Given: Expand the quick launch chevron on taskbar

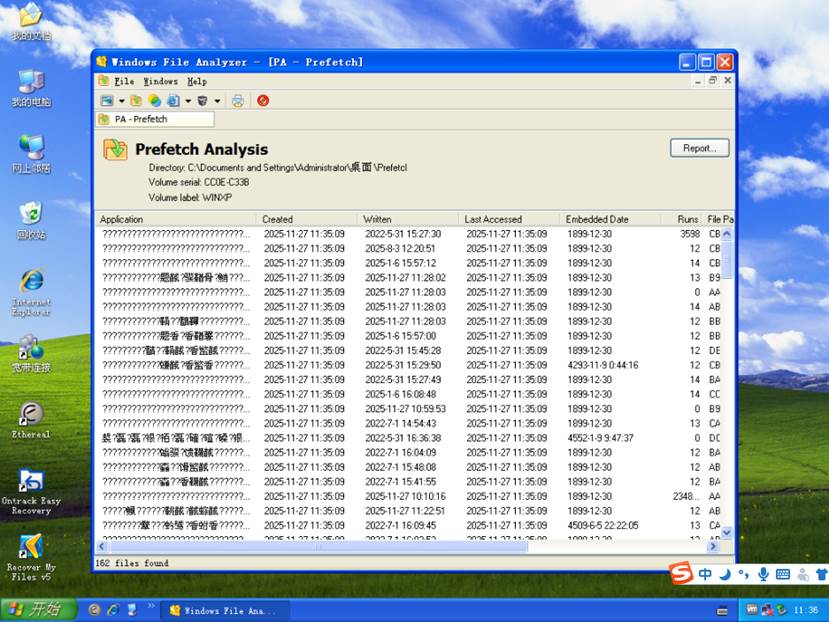Looking at the screenshot, I should 151,606.
